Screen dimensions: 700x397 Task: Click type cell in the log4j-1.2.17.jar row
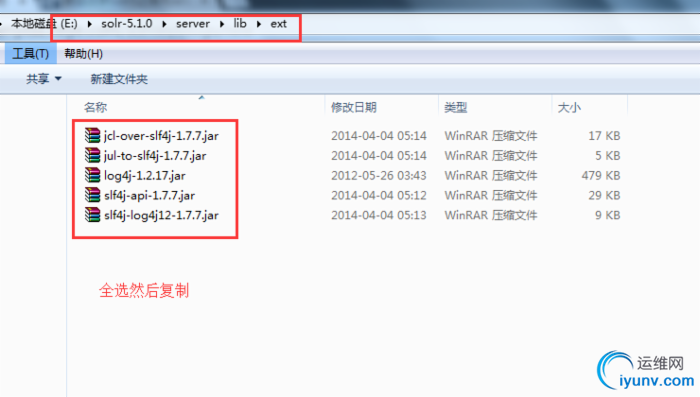coord(491,176)
